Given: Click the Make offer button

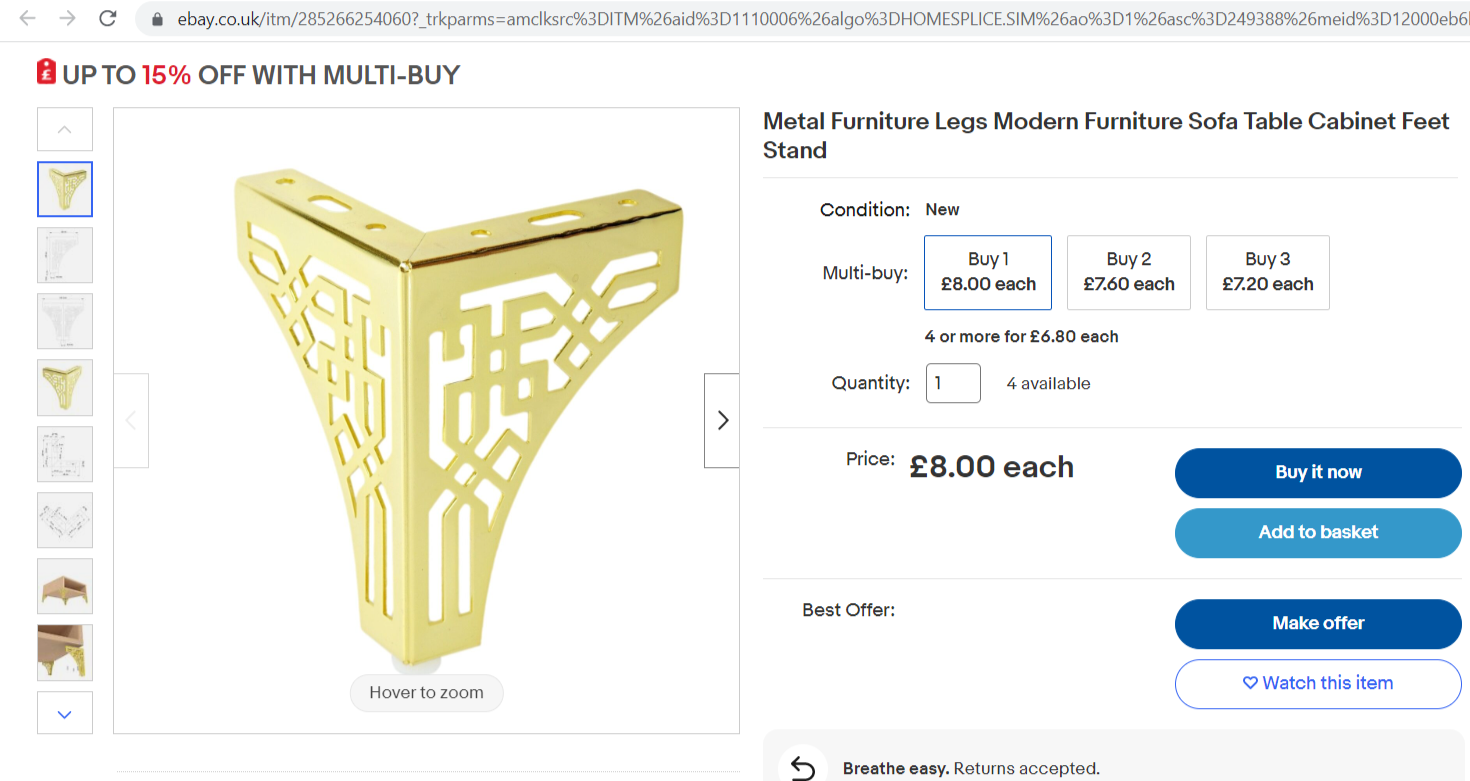Looking at the screenshot, I should 1317,623.
